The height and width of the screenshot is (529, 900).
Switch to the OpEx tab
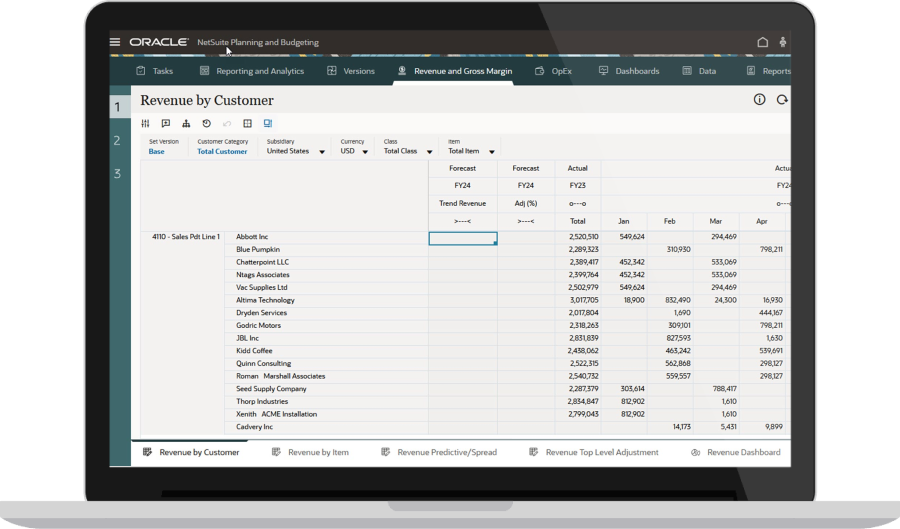553,71
